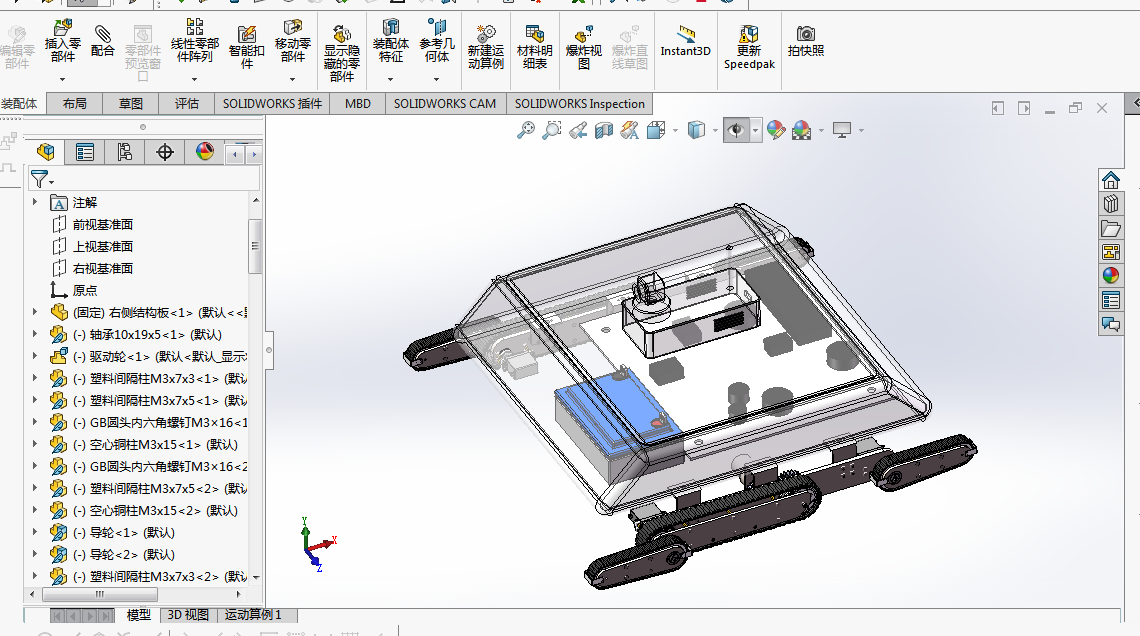Click the feature tree horizontal scrollbar thumb
This screenshot has height=636, width=1140.
(100, 595)
